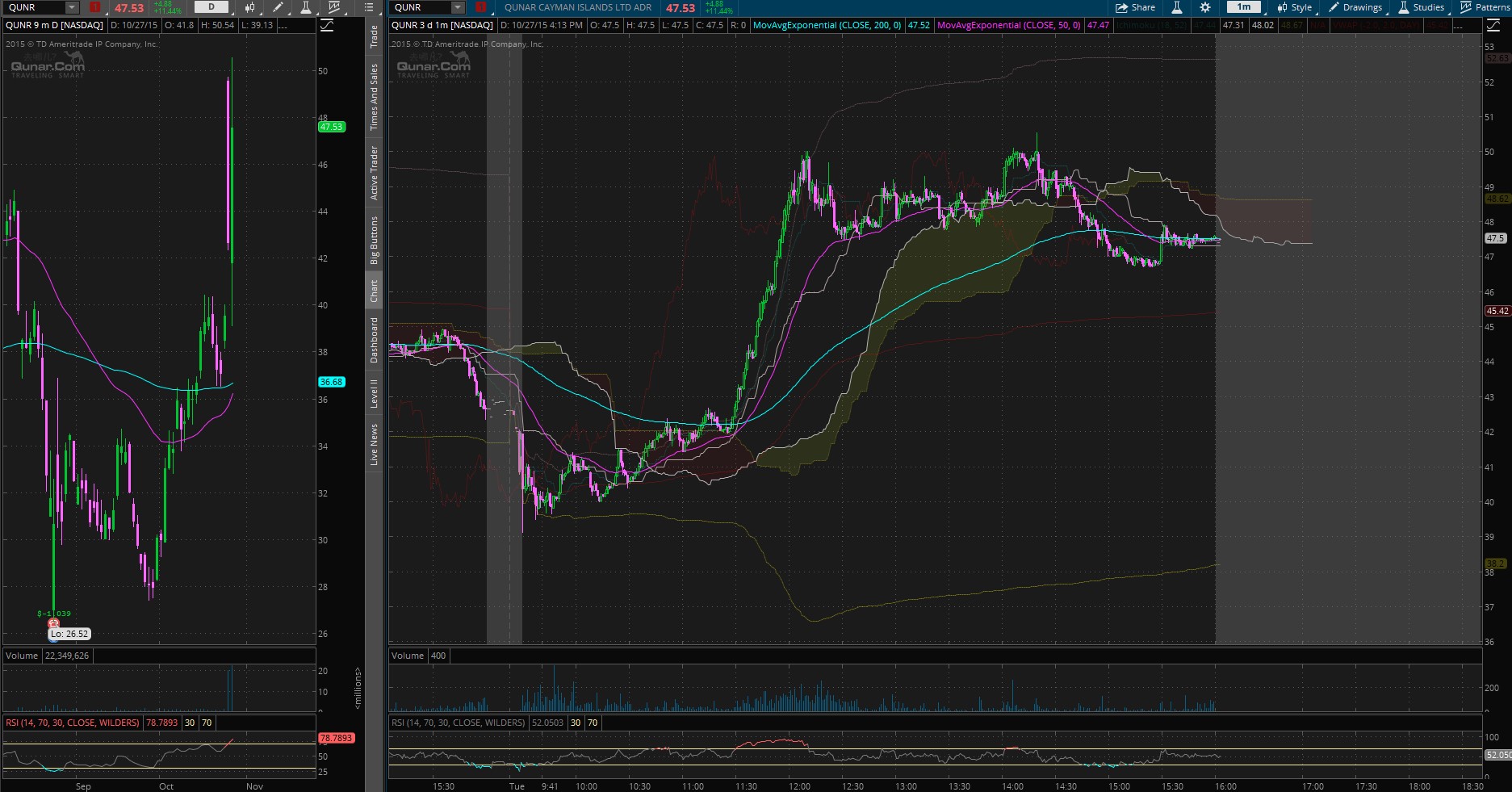Open the Live News sidebar tab
Viewport: 1512px width, 792px height.
374,443
